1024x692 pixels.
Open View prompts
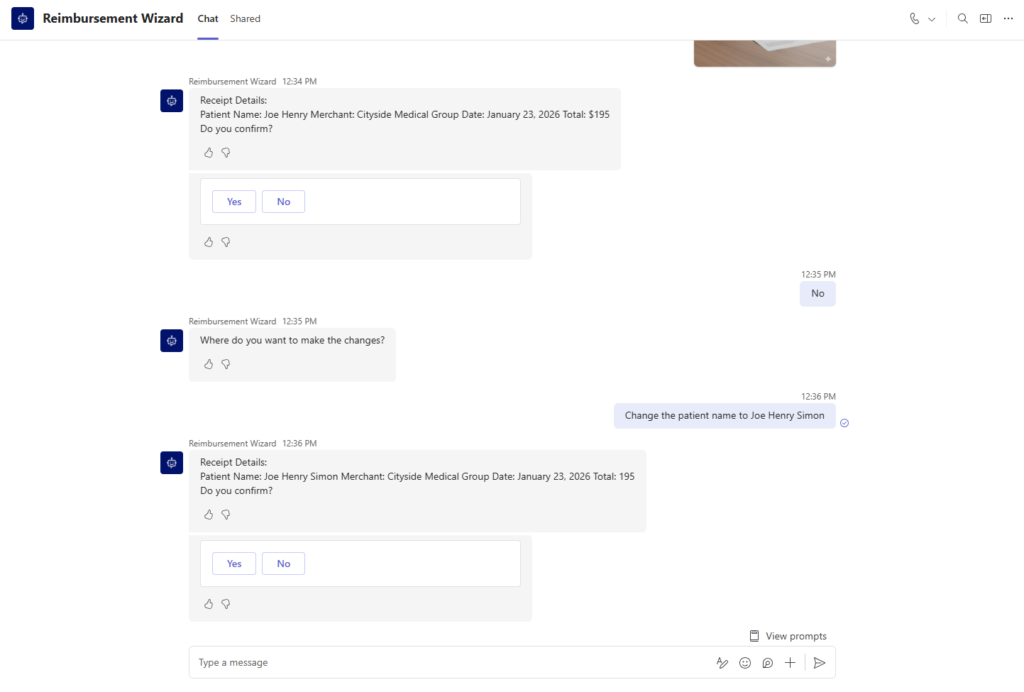[x=788, y=636]
